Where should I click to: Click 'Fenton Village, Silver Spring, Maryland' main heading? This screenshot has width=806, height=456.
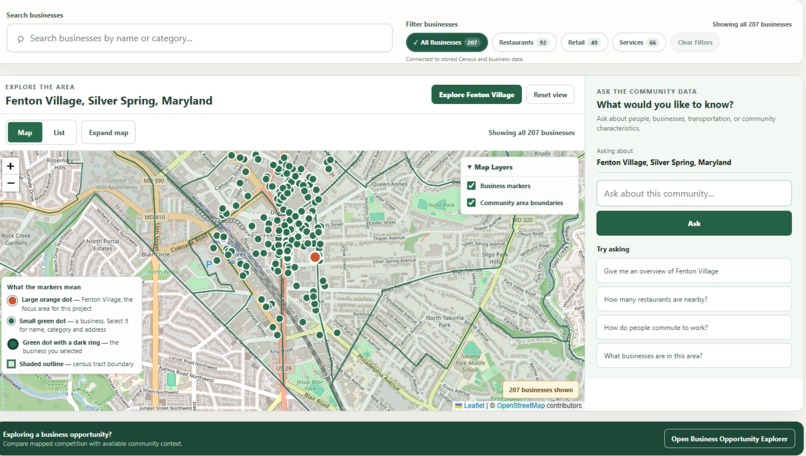109,101
